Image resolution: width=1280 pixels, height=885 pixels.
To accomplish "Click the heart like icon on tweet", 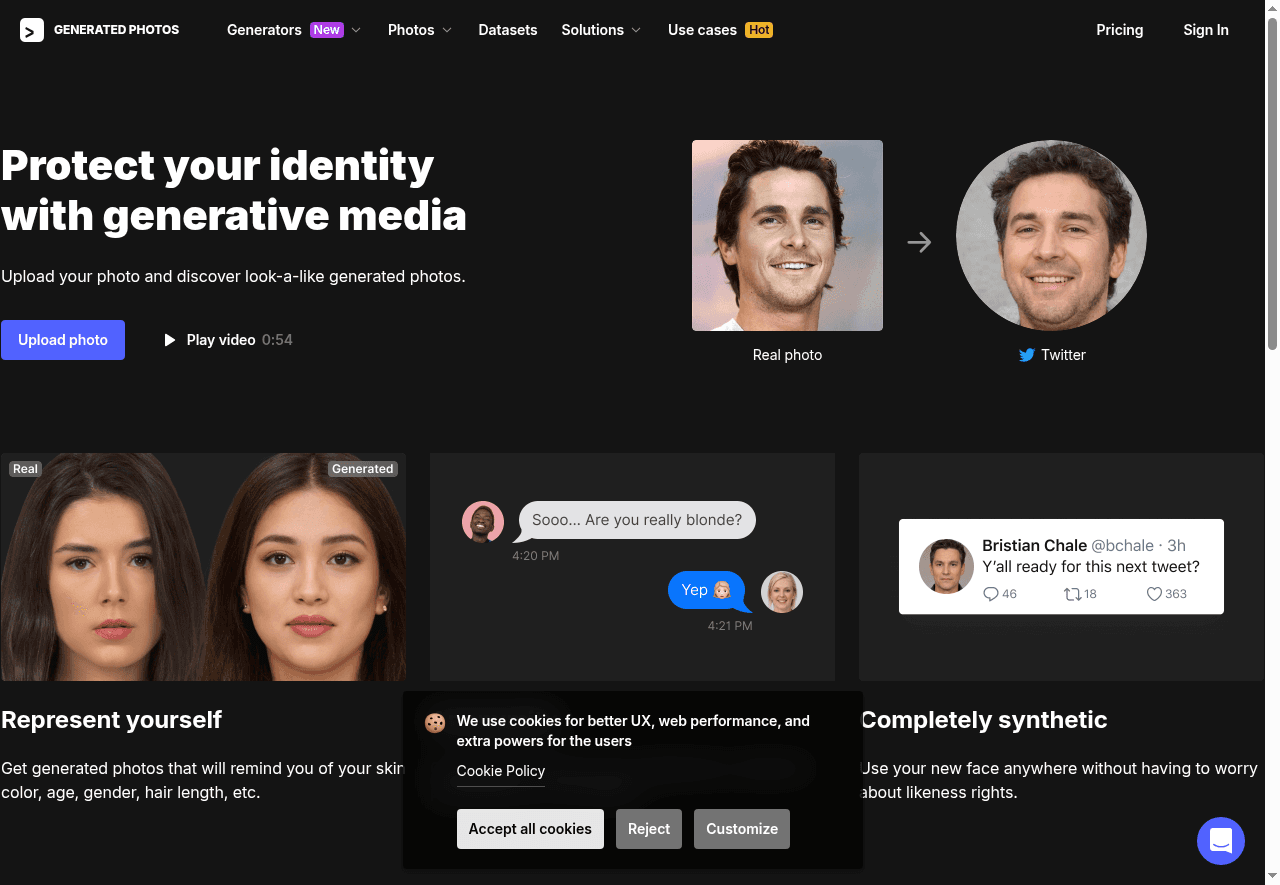I will pos(1154,594).
